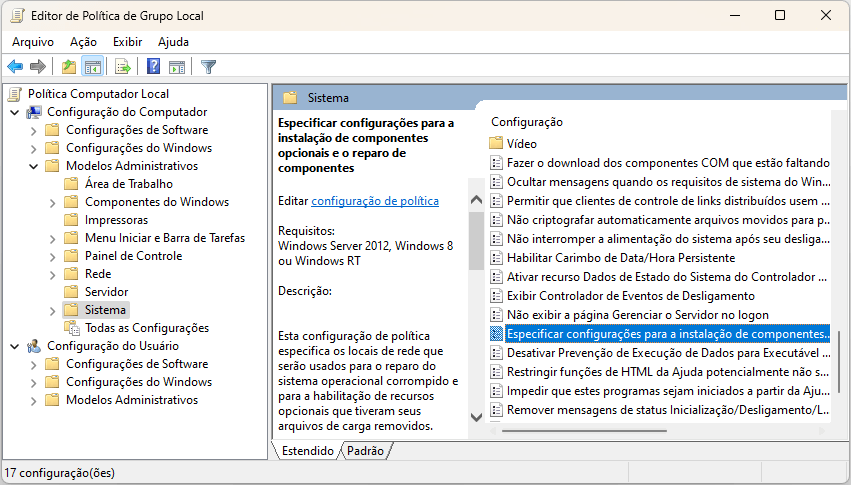
Task: Select 'Não criptografar automaticamente arquivos' policy
Action: coord(668,220)
